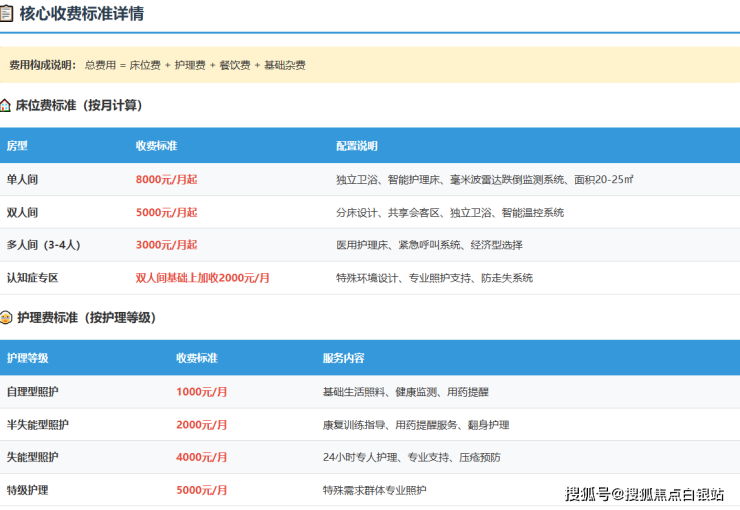Select the 房型 column header
Screen dimensions: 740x510
[x=17, y=146]
